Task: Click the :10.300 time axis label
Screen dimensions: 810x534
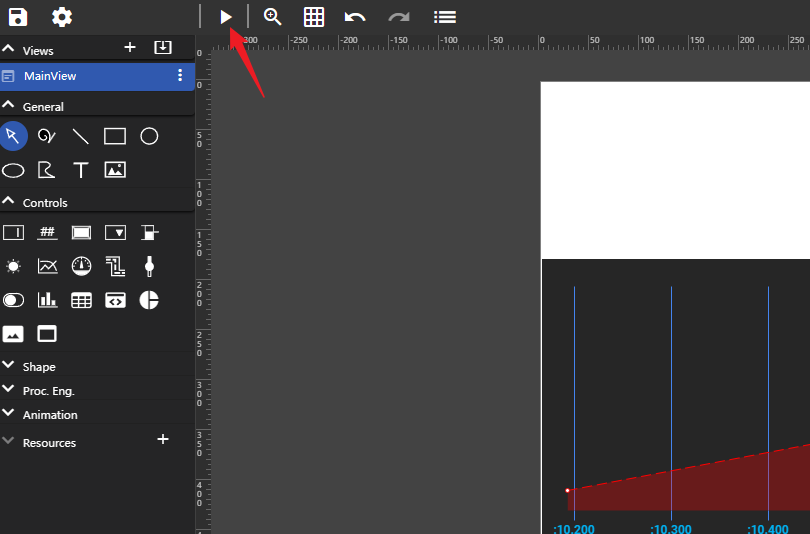Action: click(671, 529)
